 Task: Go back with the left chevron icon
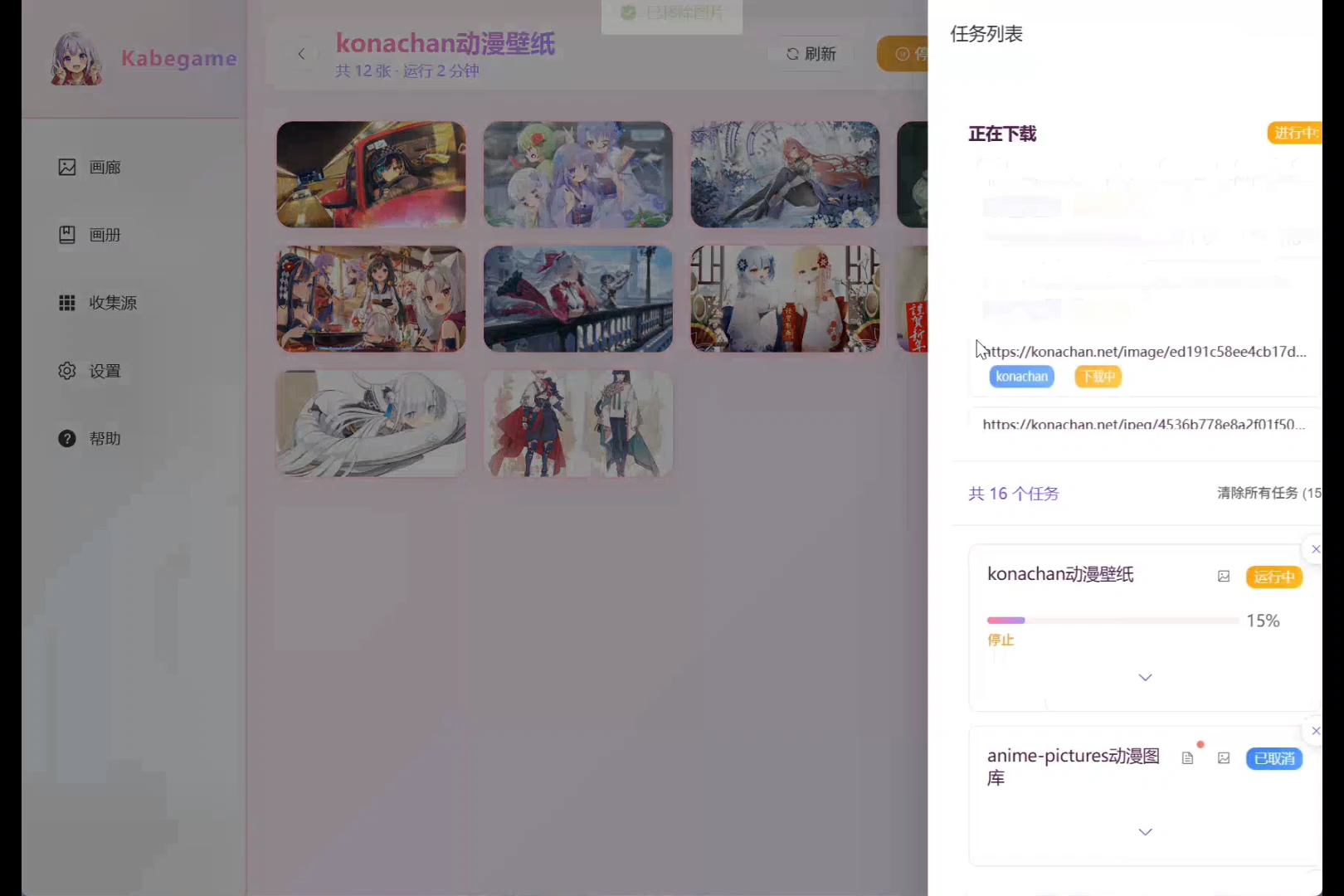[301, 54]
